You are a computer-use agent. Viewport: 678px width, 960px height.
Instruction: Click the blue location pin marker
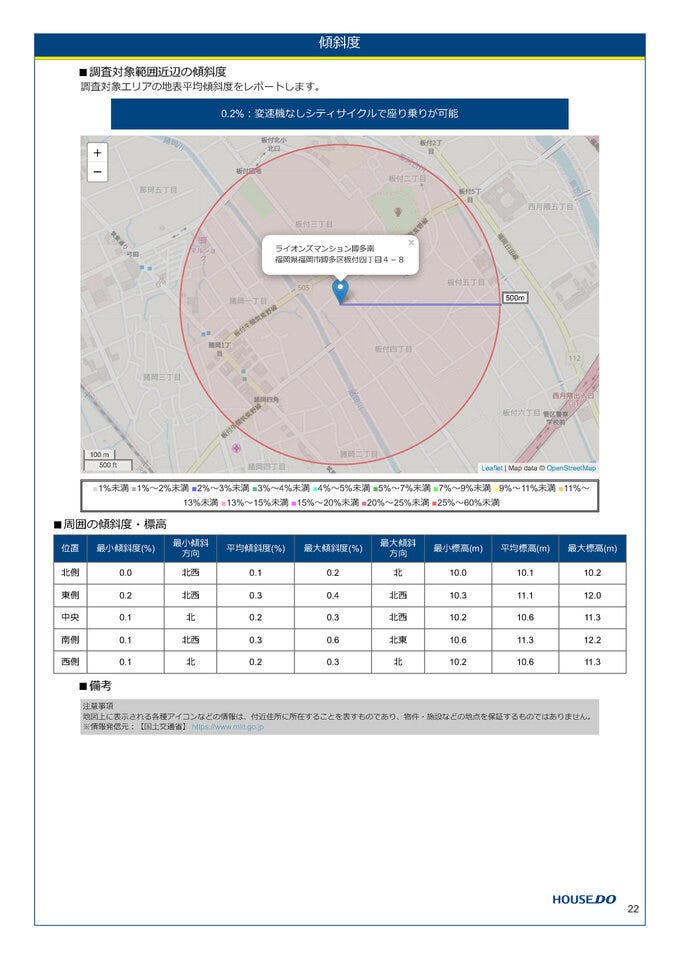point(340,291)
